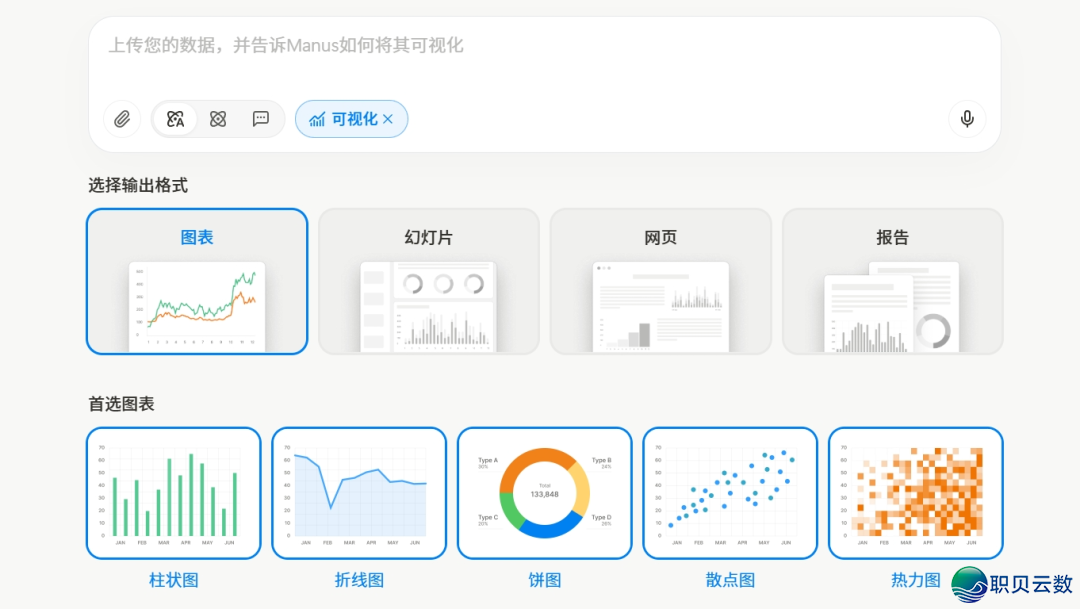
Task: Click the 饼图 text label
Action: [x=545, y=580]
